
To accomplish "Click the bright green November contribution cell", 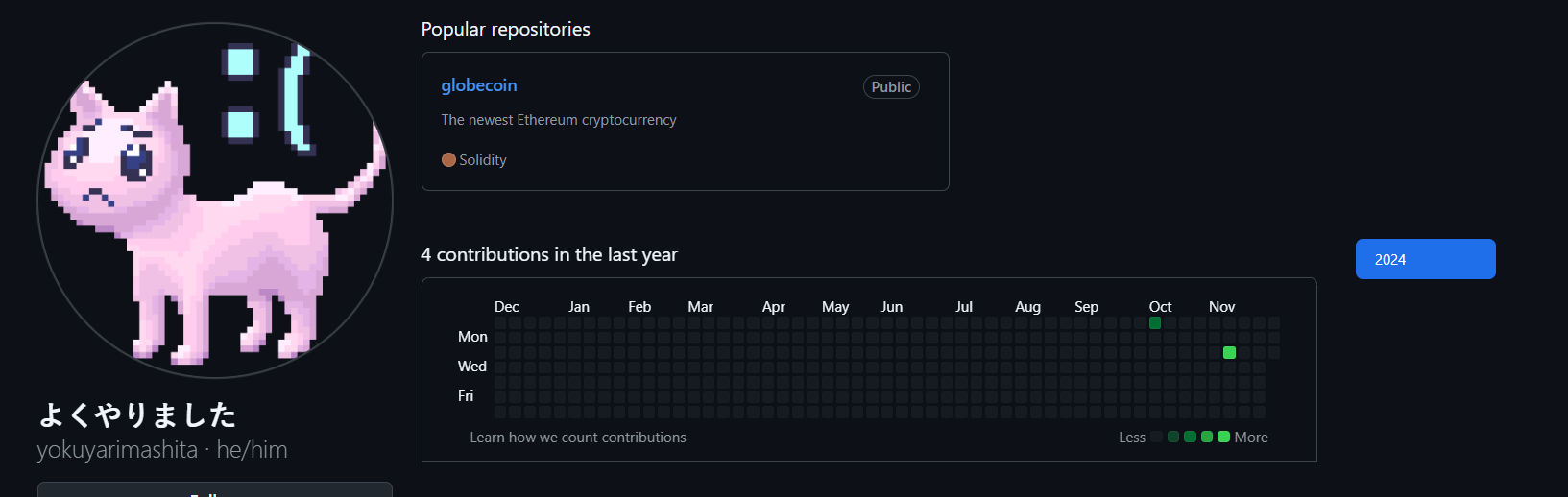I will 1229,353.
